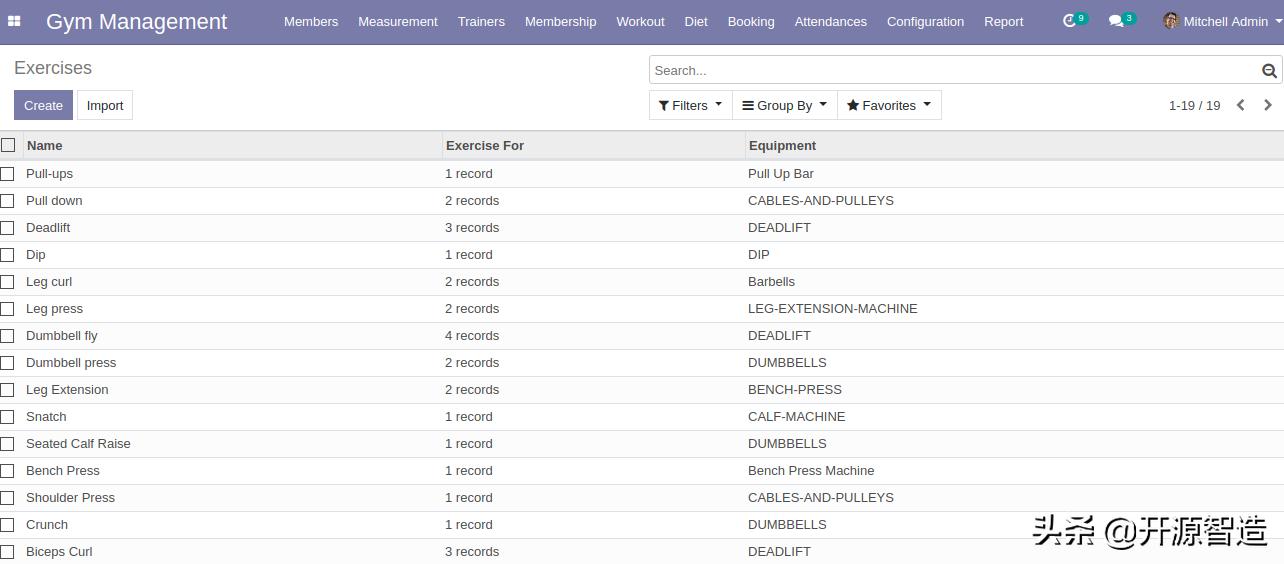Click the search magnifier icon
Screen dimensions: 1284x564
pyautogui.click(x=1269, y=71)
